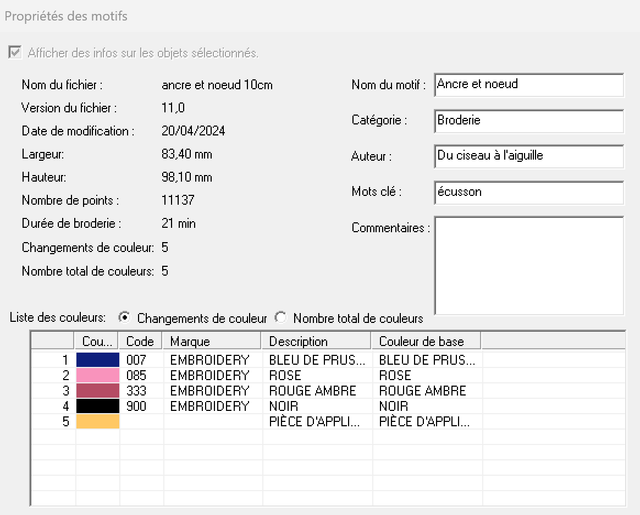This screenshot has width=640, height=515.
Task: Select code '333' cell
Action: tap(136, 391)
